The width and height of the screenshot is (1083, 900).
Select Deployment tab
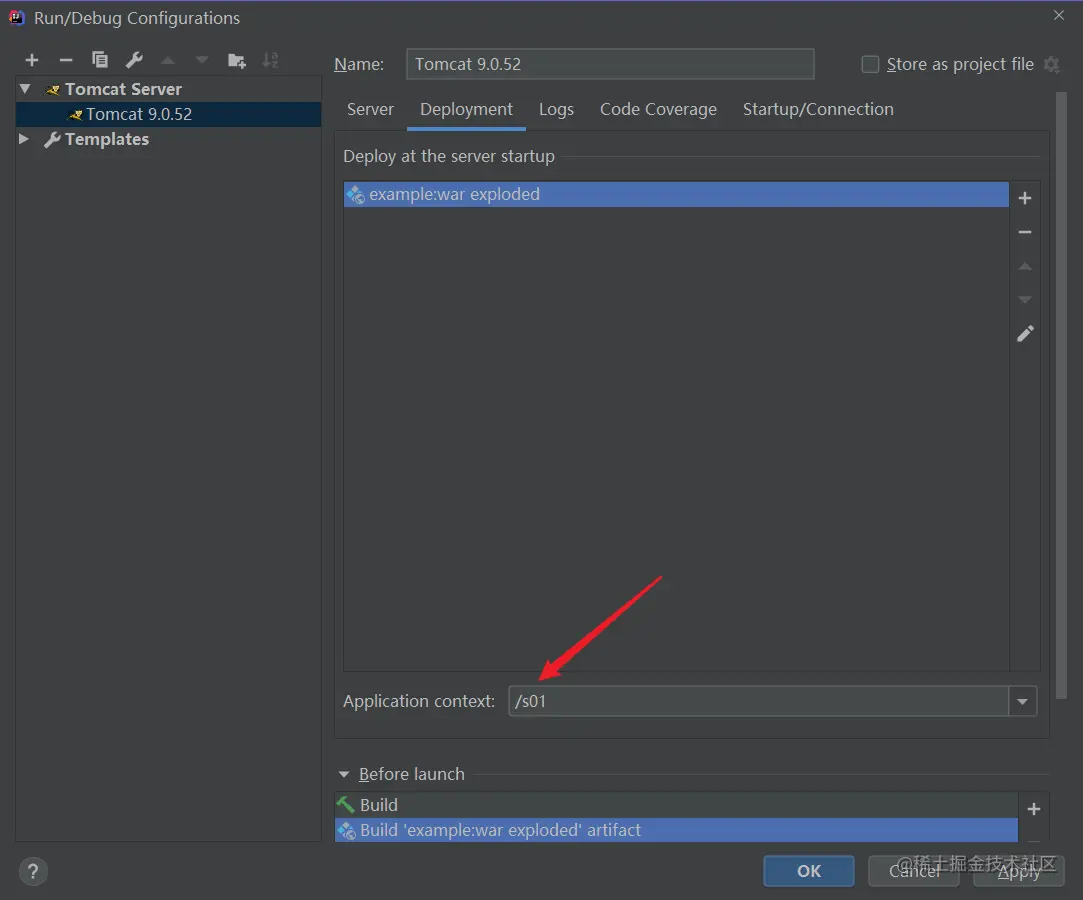[x=466, y=109]
